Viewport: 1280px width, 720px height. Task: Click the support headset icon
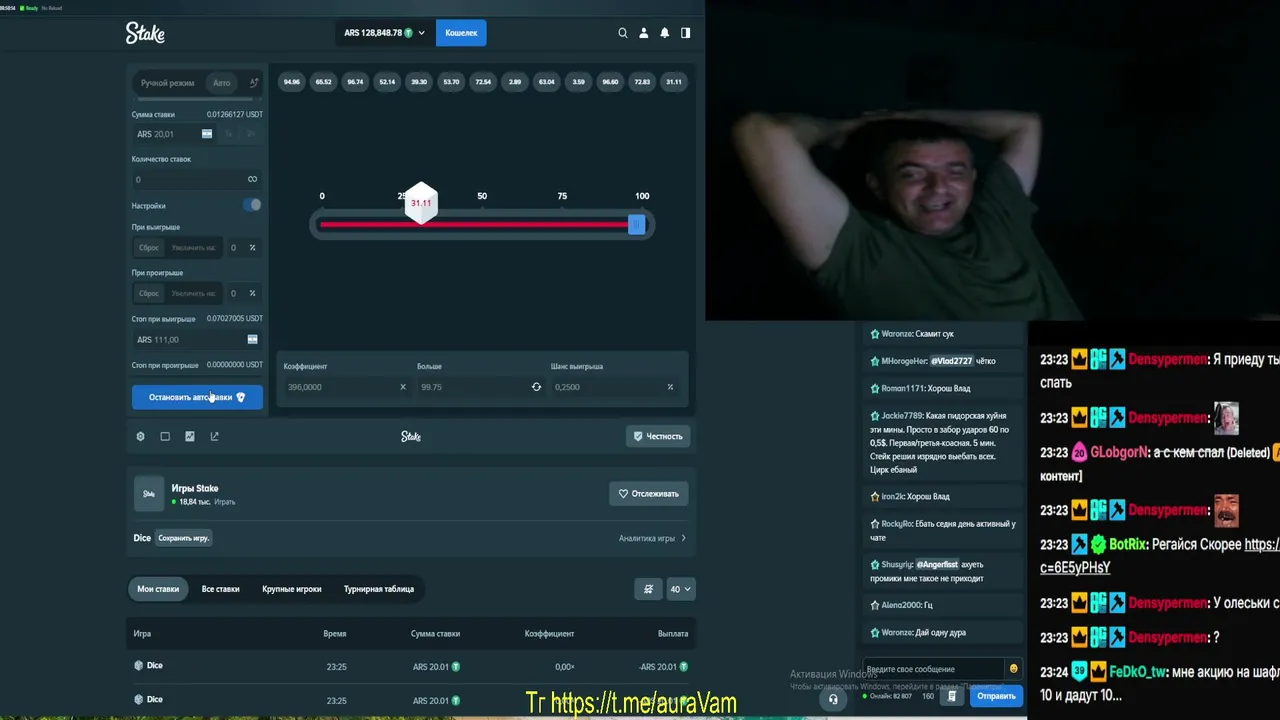[x=833, y=699]
